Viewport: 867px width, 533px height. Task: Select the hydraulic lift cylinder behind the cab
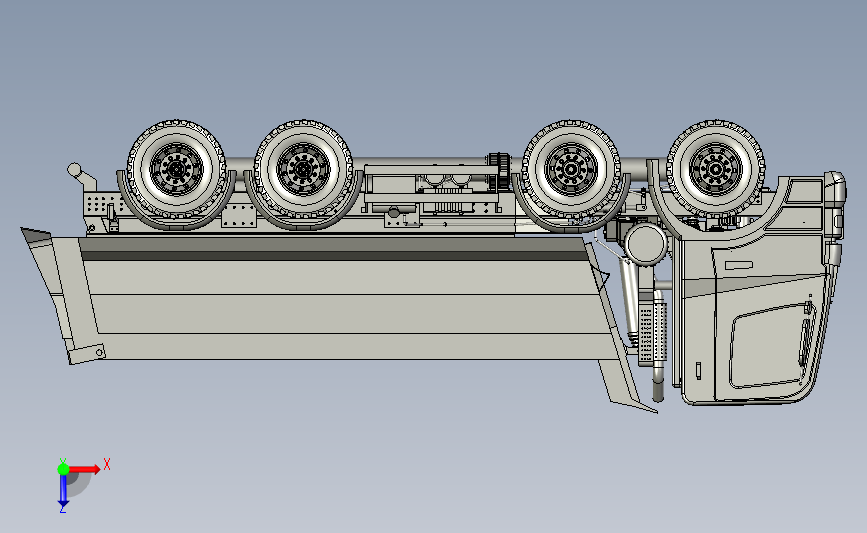[x=628, y=301]
